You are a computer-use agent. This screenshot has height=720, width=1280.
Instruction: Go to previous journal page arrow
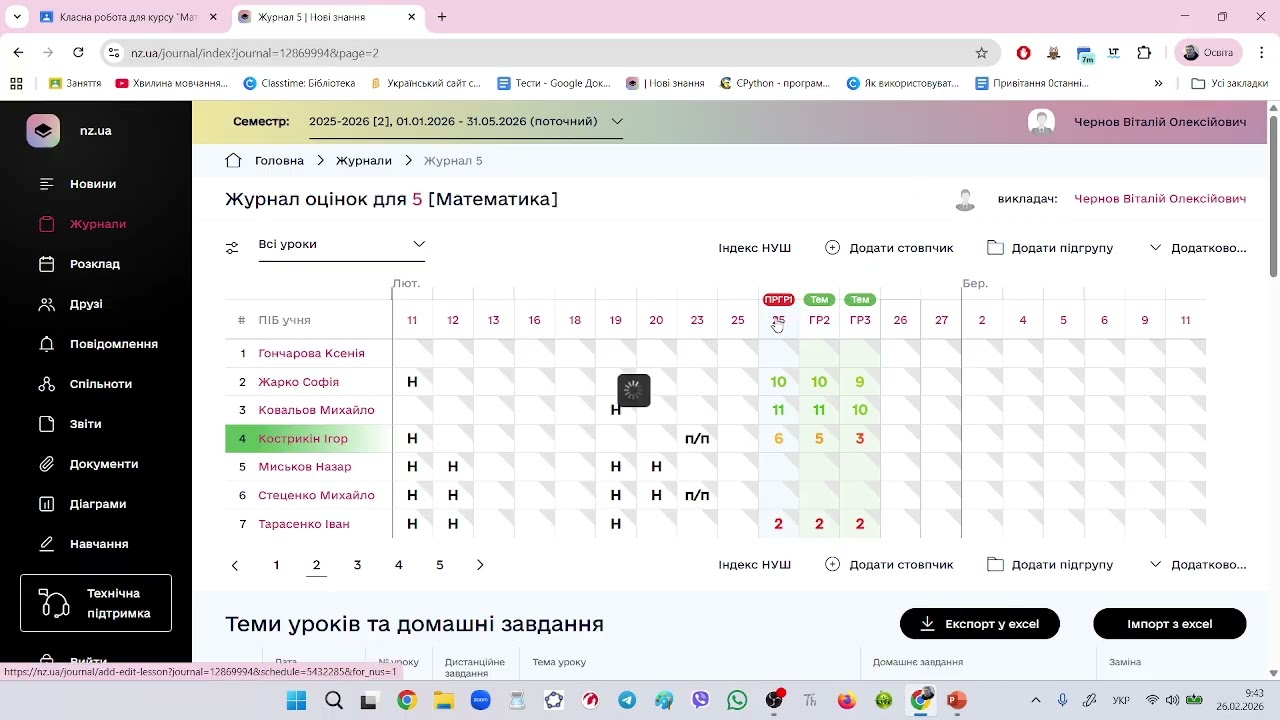click(x=235, y=565)
